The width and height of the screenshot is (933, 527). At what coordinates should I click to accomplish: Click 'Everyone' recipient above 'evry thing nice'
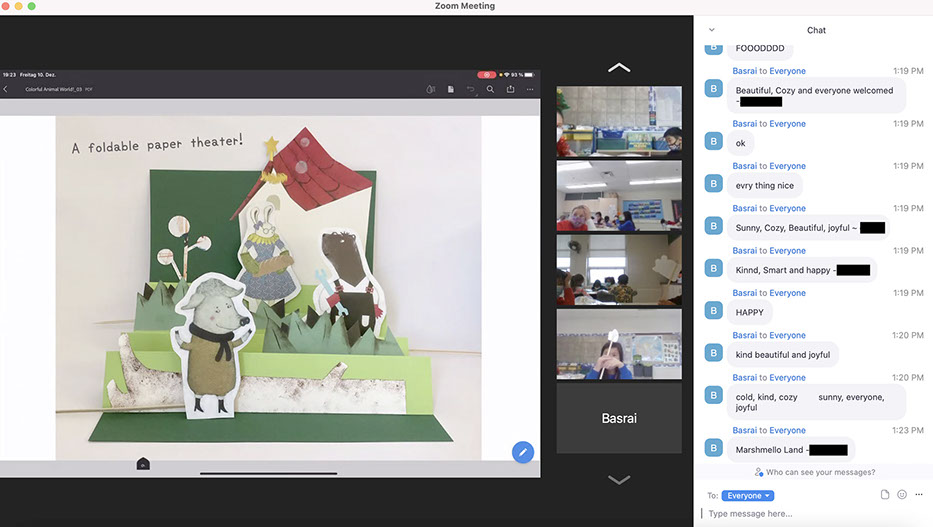tap(787, 166)
